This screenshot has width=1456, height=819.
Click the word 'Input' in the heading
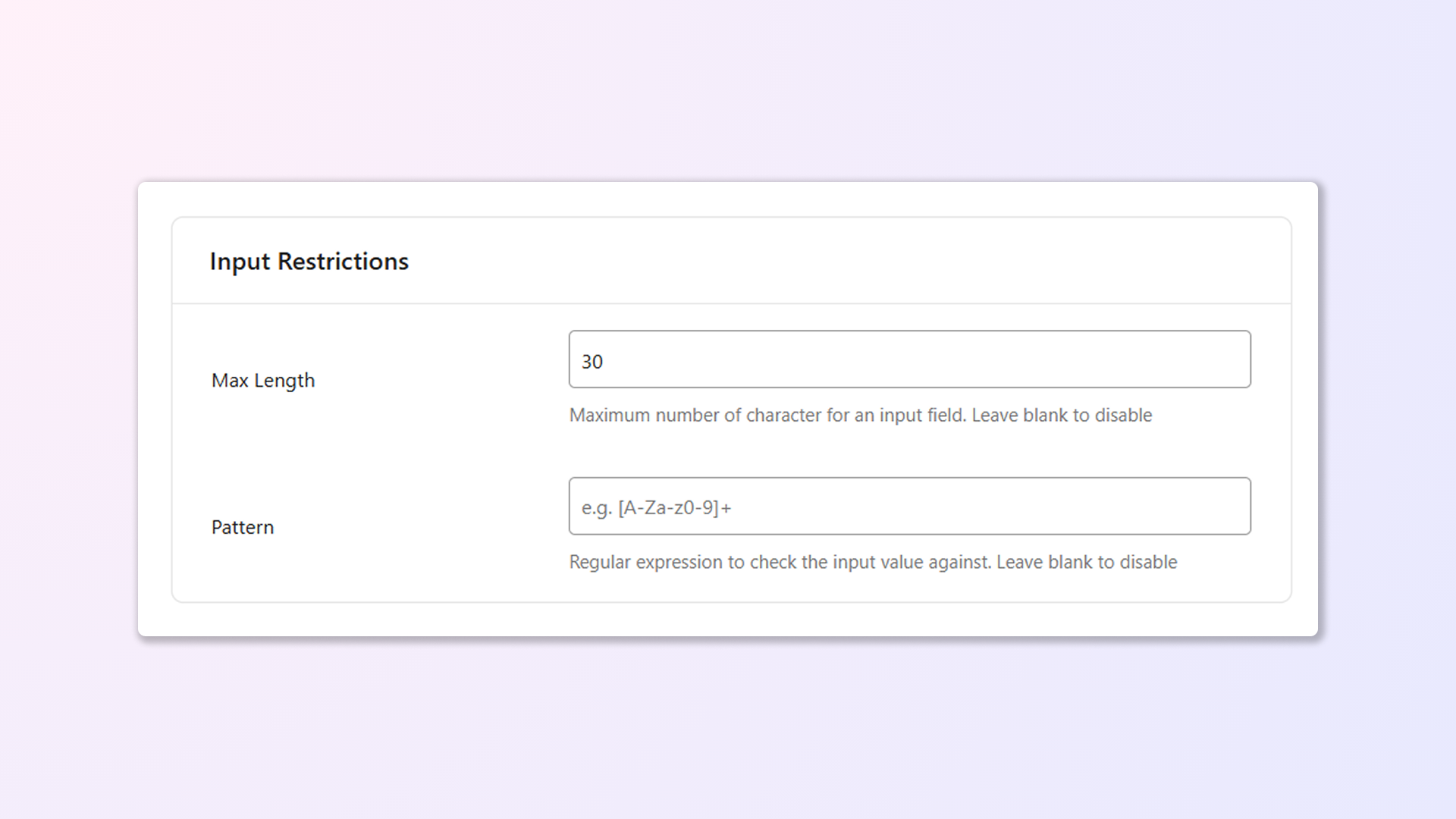pos(240,262)
